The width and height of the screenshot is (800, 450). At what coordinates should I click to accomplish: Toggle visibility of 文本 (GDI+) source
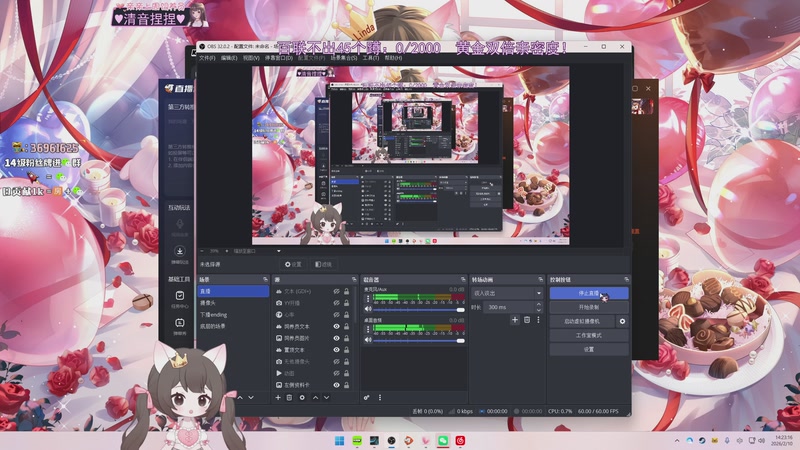tap(336, 291)
